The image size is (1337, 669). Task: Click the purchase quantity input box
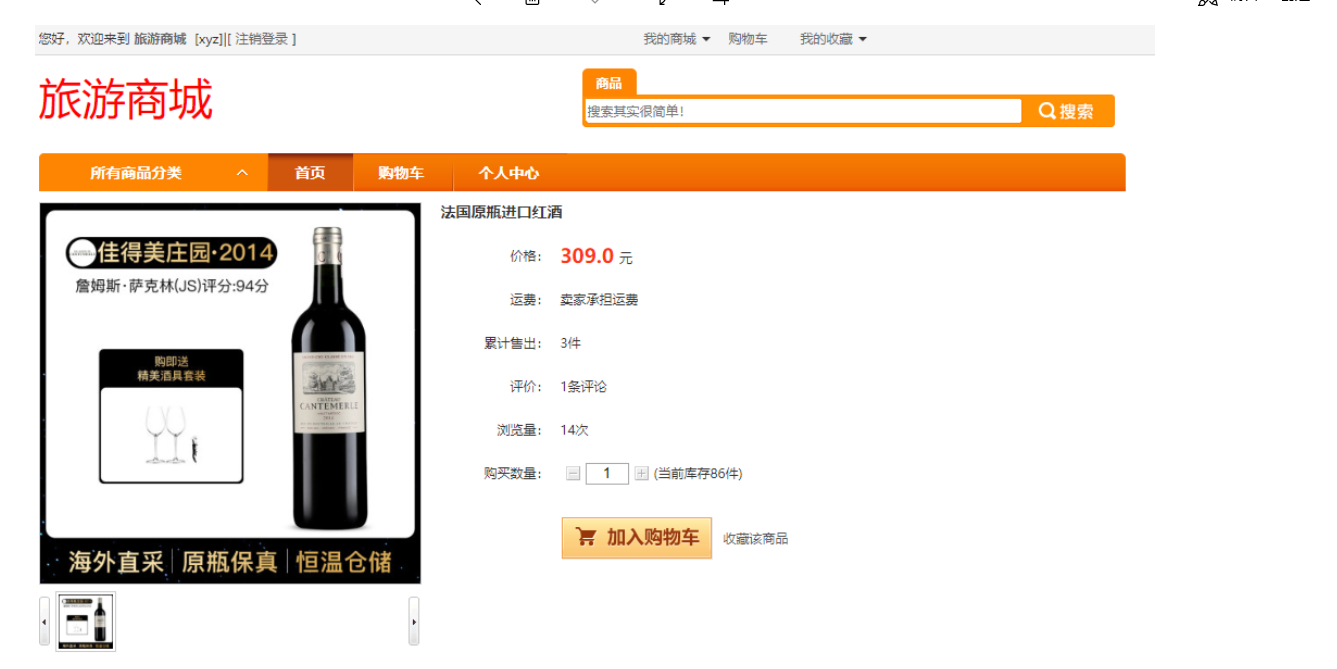(607, 473)
